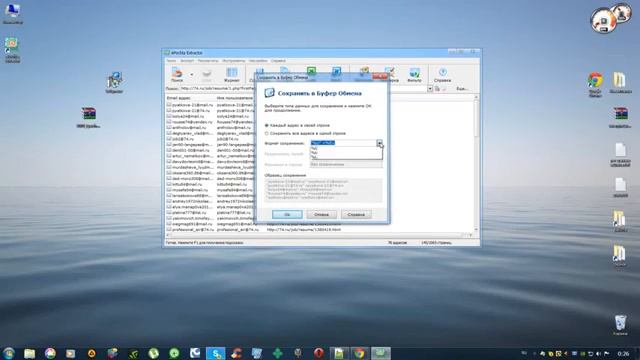Click the Поиск search toolbar icon
The height and width of the screenshot is (360, 640).
pos(177,74)
